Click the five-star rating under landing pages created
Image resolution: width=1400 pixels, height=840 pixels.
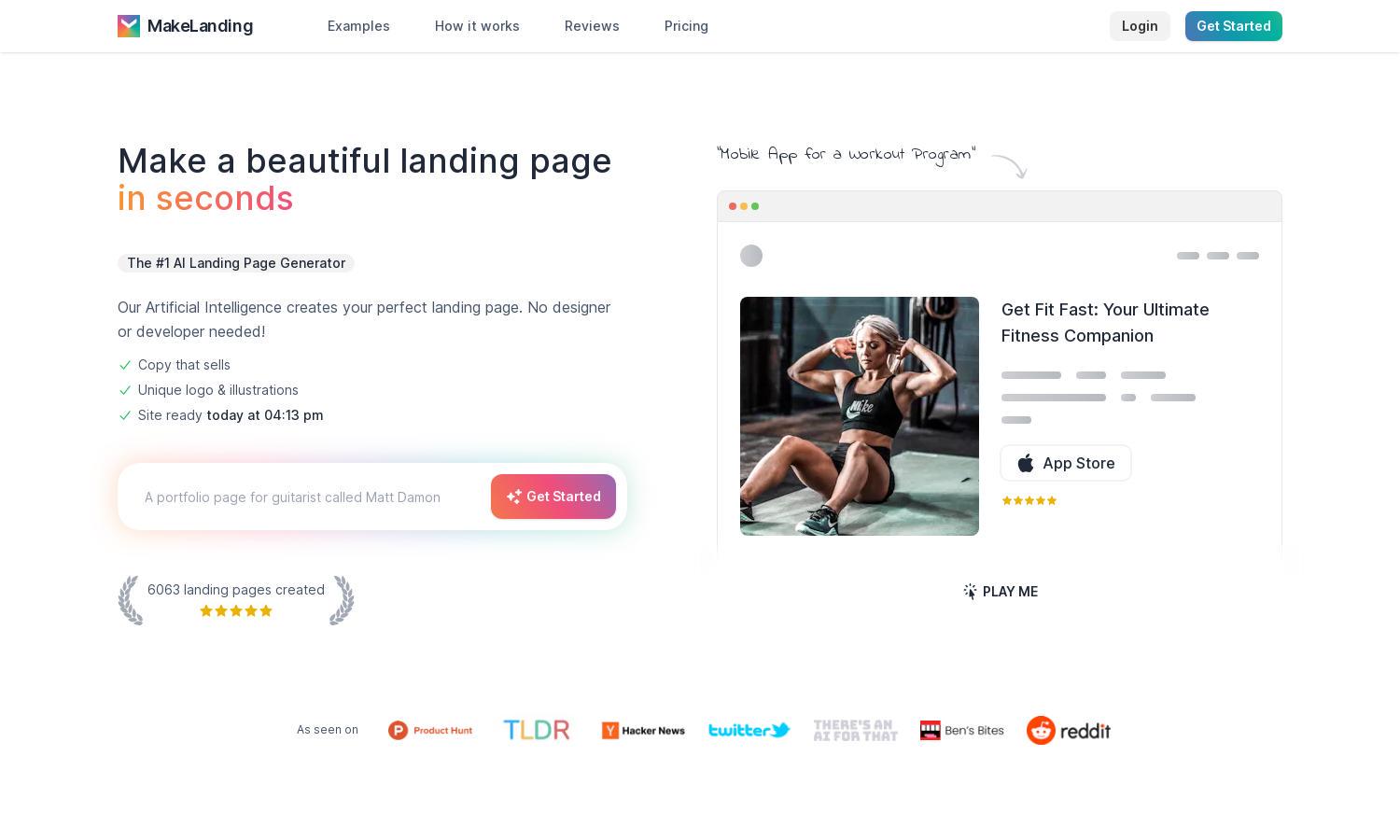(236, 611)
